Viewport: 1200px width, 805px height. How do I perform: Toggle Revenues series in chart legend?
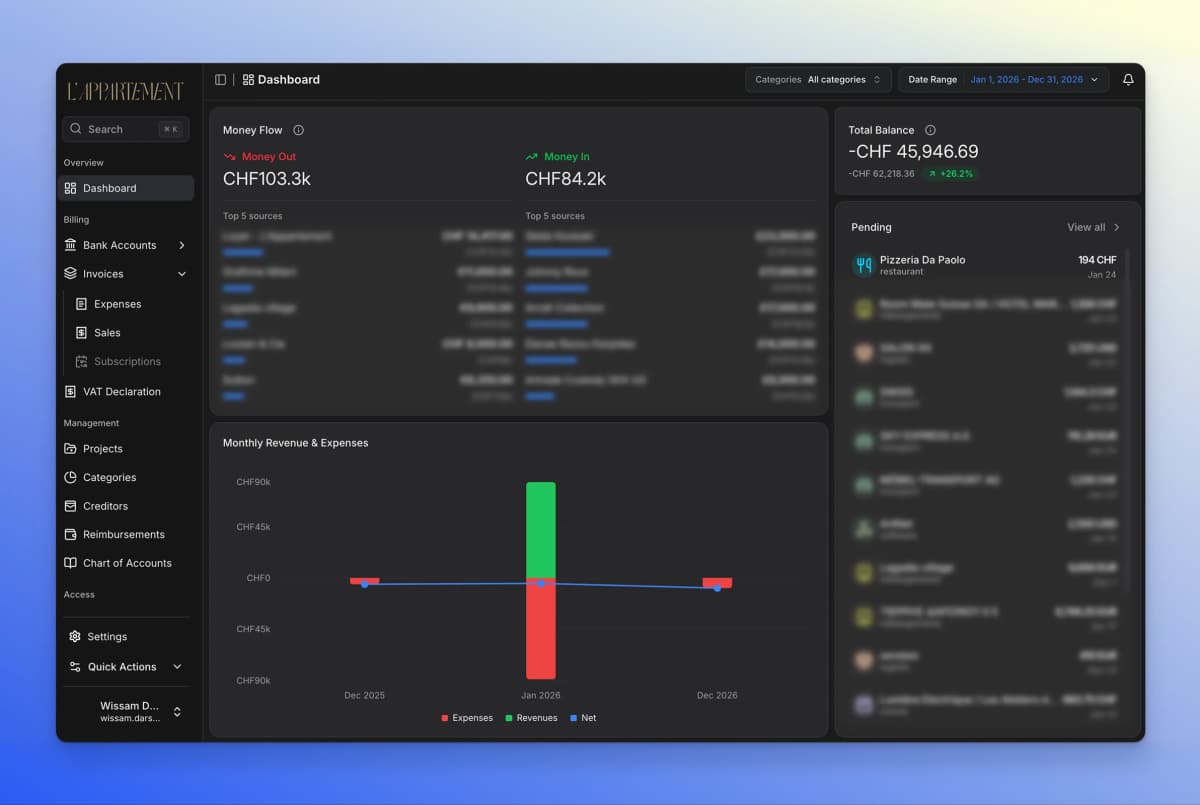point(531,718)
